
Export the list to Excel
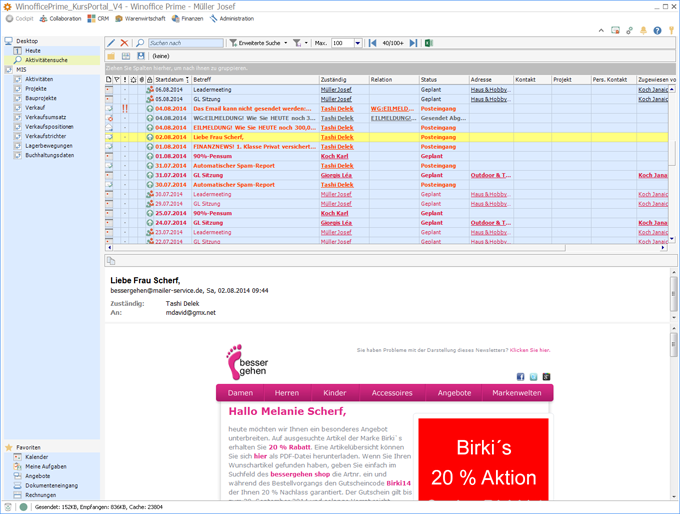coord(429,43)
